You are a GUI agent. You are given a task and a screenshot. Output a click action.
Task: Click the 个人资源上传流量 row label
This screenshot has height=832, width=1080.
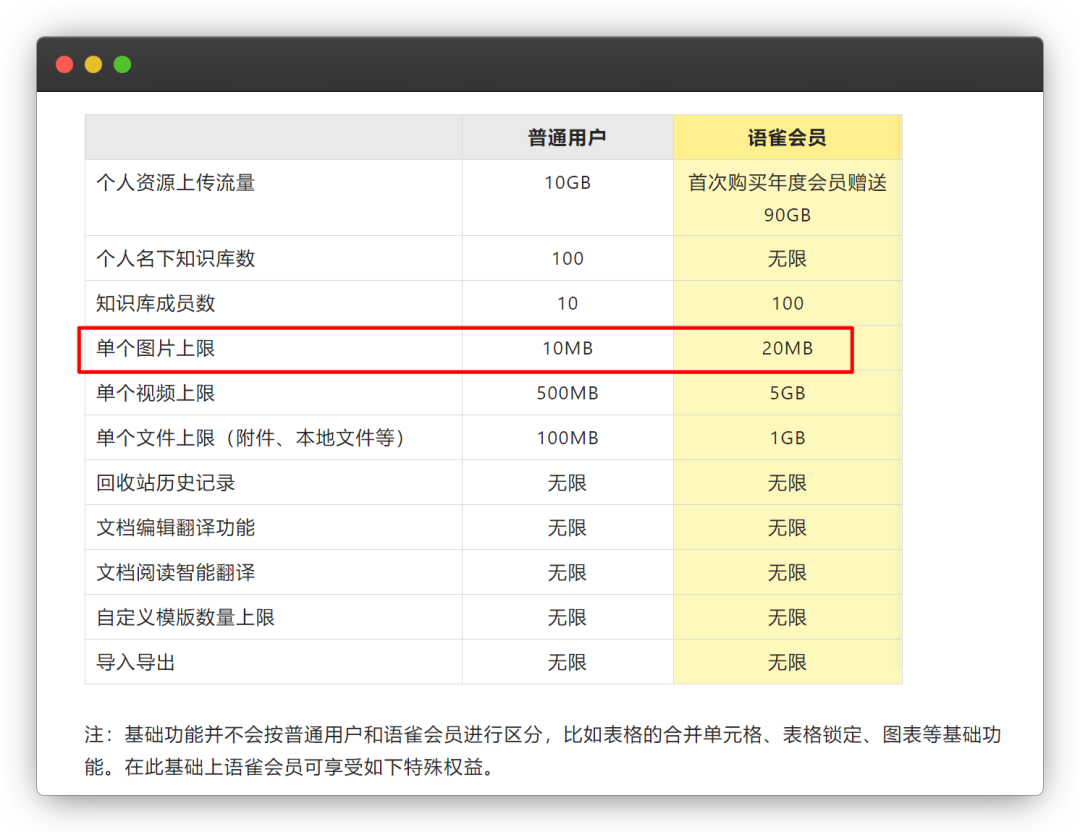tap(176, 183)
